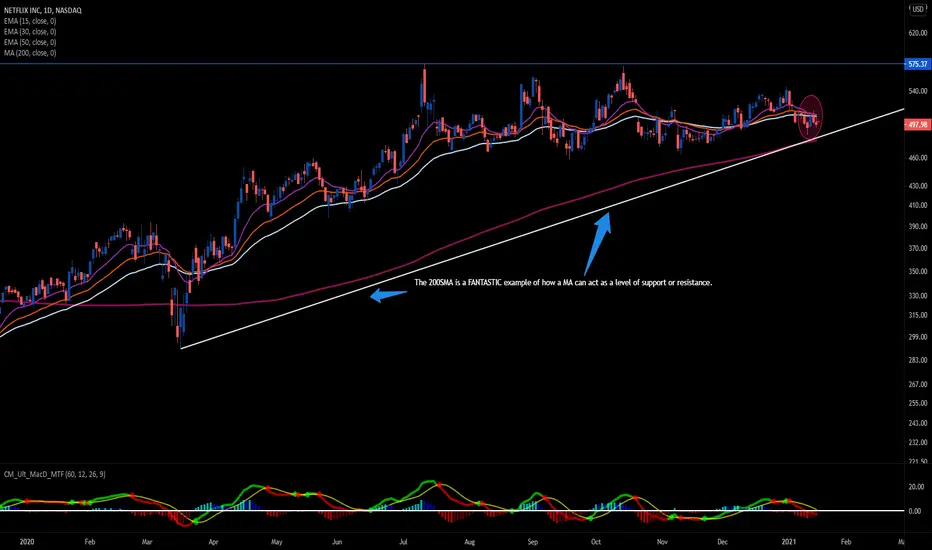Image resolution: width=932 pixels, height=550 pixels.
Task: Click the 410.00 price axis value
Action: click(918, 205)
